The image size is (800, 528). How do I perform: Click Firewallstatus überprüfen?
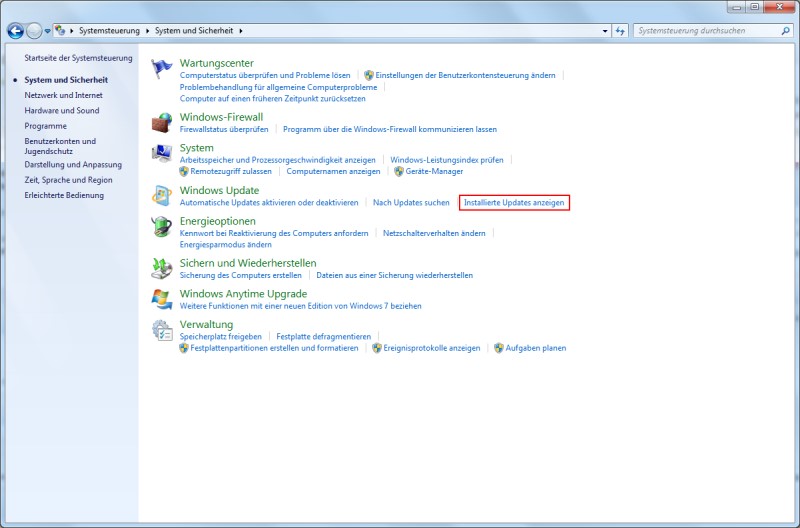pyautogui.click(x=223, y=129)
